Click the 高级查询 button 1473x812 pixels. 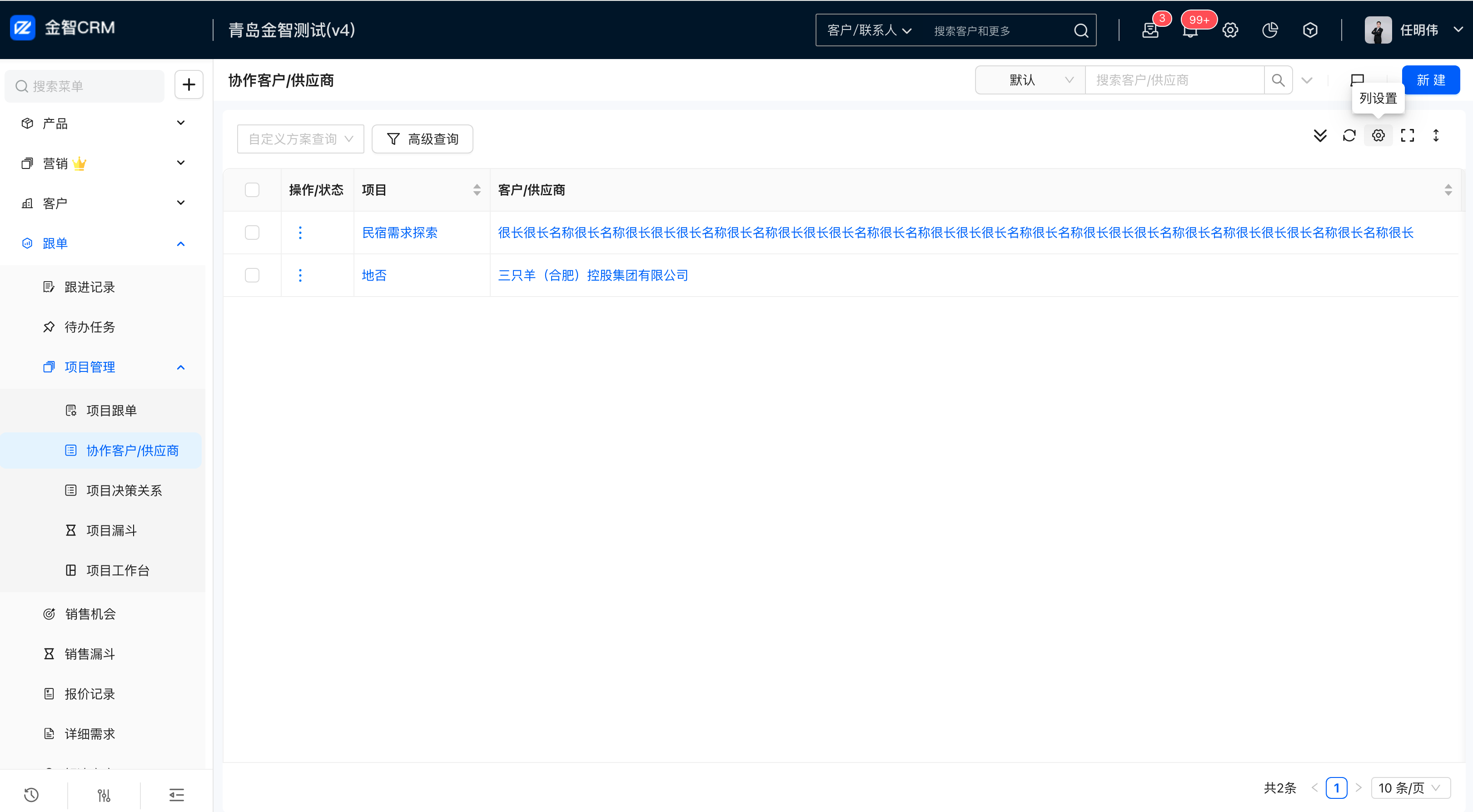click(x=423, y=139)
